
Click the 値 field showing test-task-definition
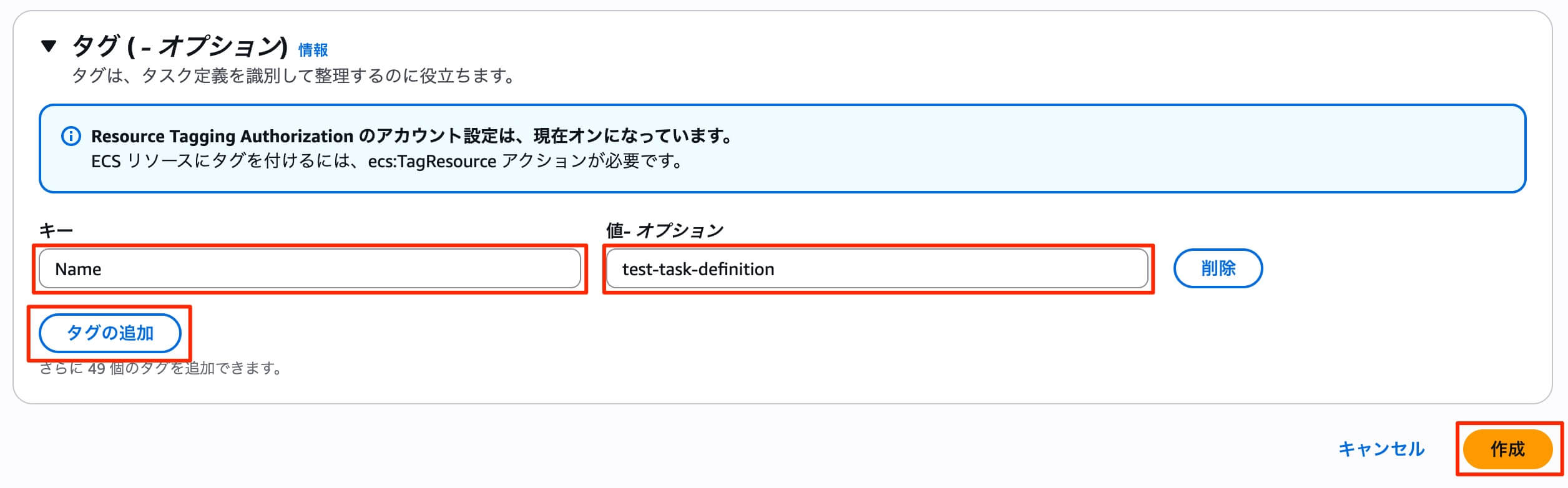coord(876,268)
